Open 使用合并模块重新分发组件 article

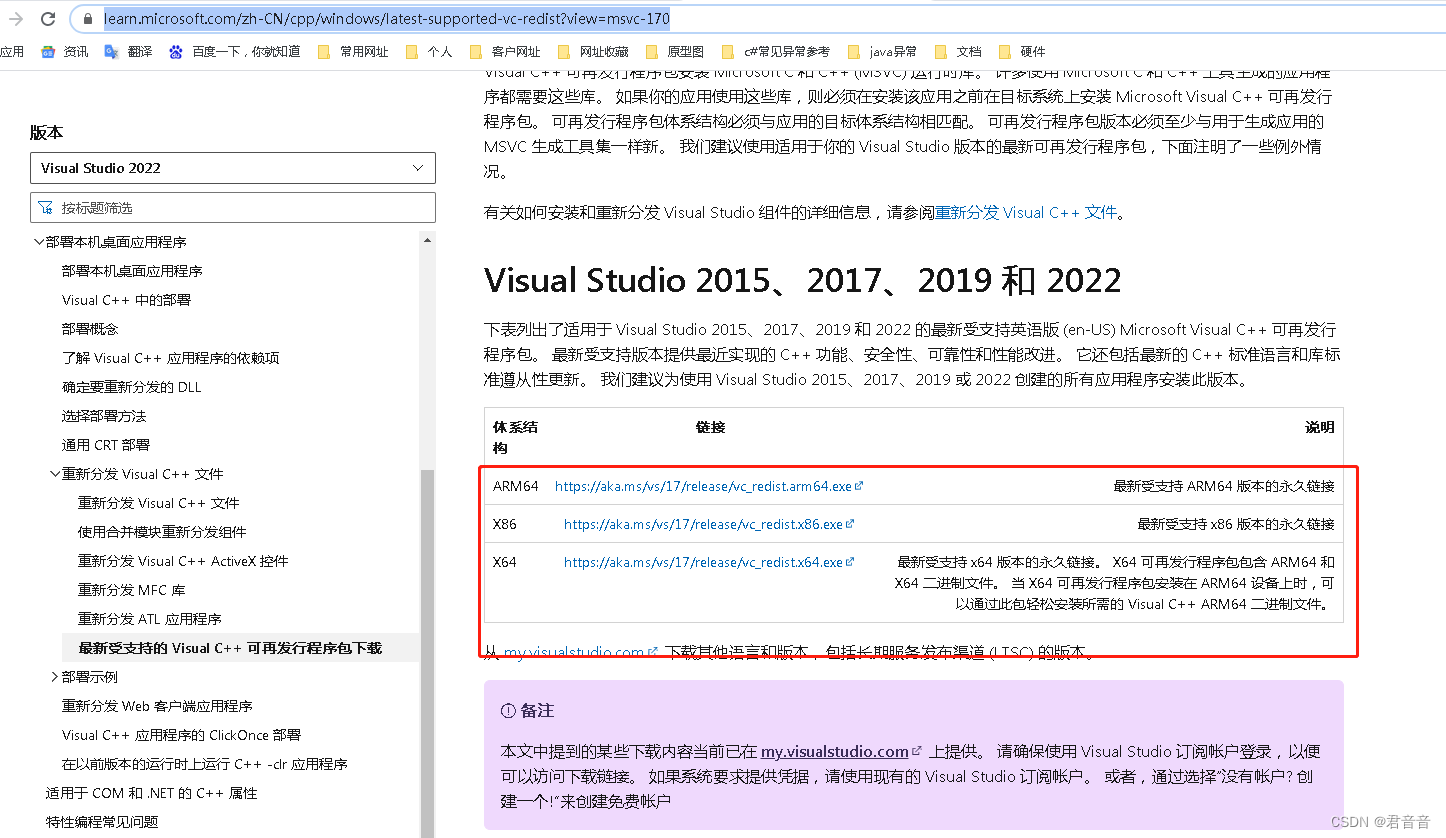pos(162,532)
